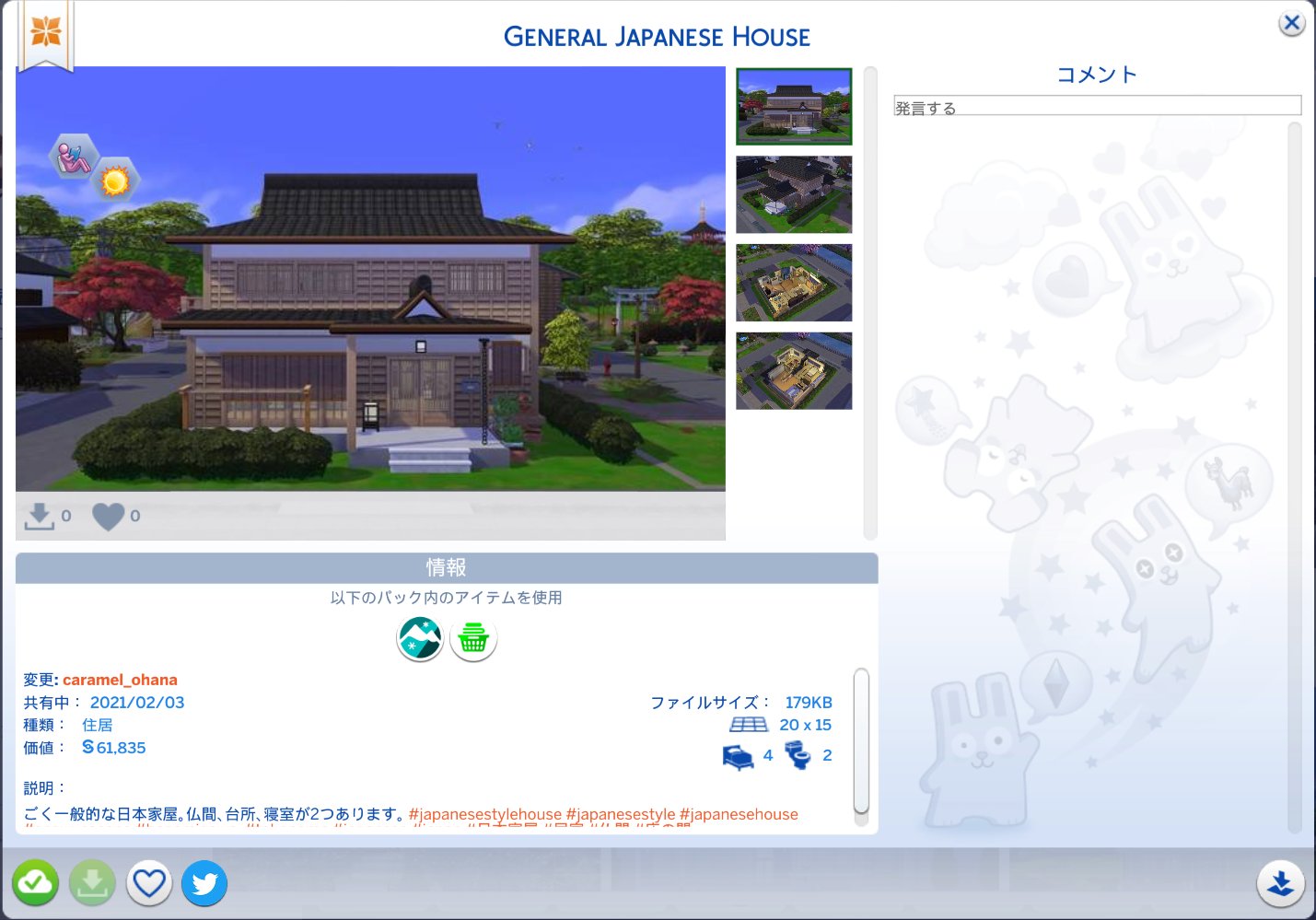Click the General Japanese House title
The image size is (1316, 920).
pos(657,37)
